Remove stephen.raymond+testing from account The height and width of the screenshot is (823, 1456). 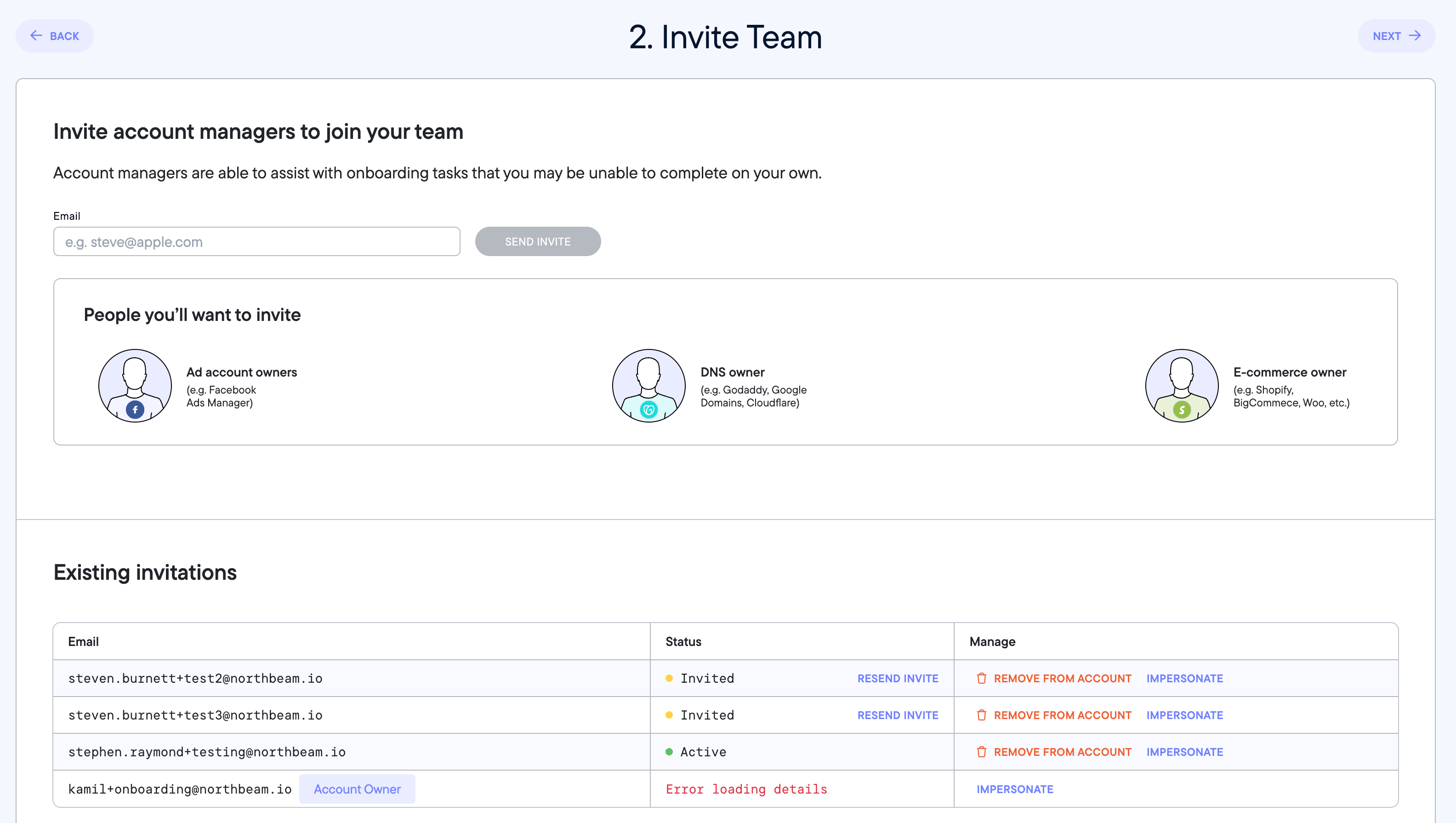1053,752
